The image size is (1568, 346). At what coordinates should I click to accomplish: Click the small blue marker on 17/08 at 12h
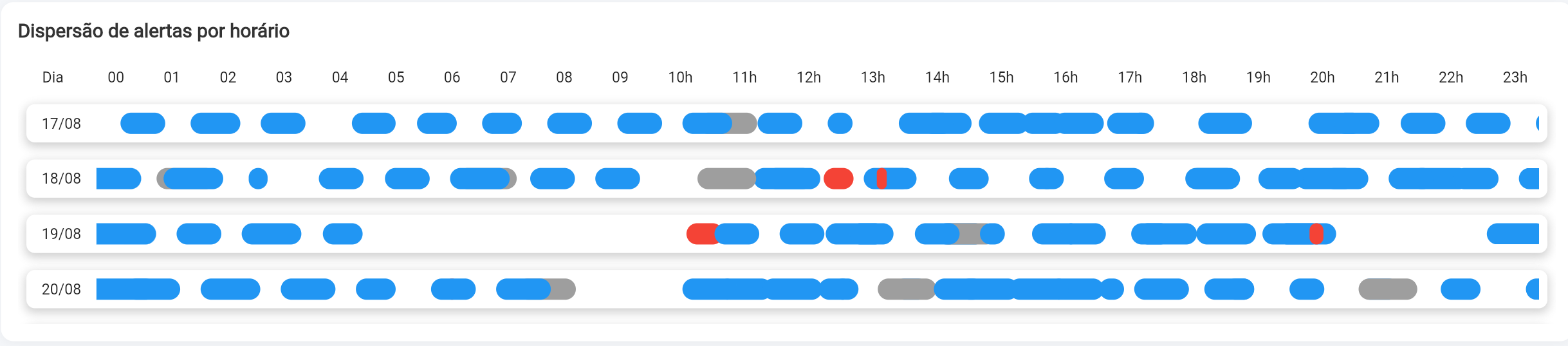[840, 123]
